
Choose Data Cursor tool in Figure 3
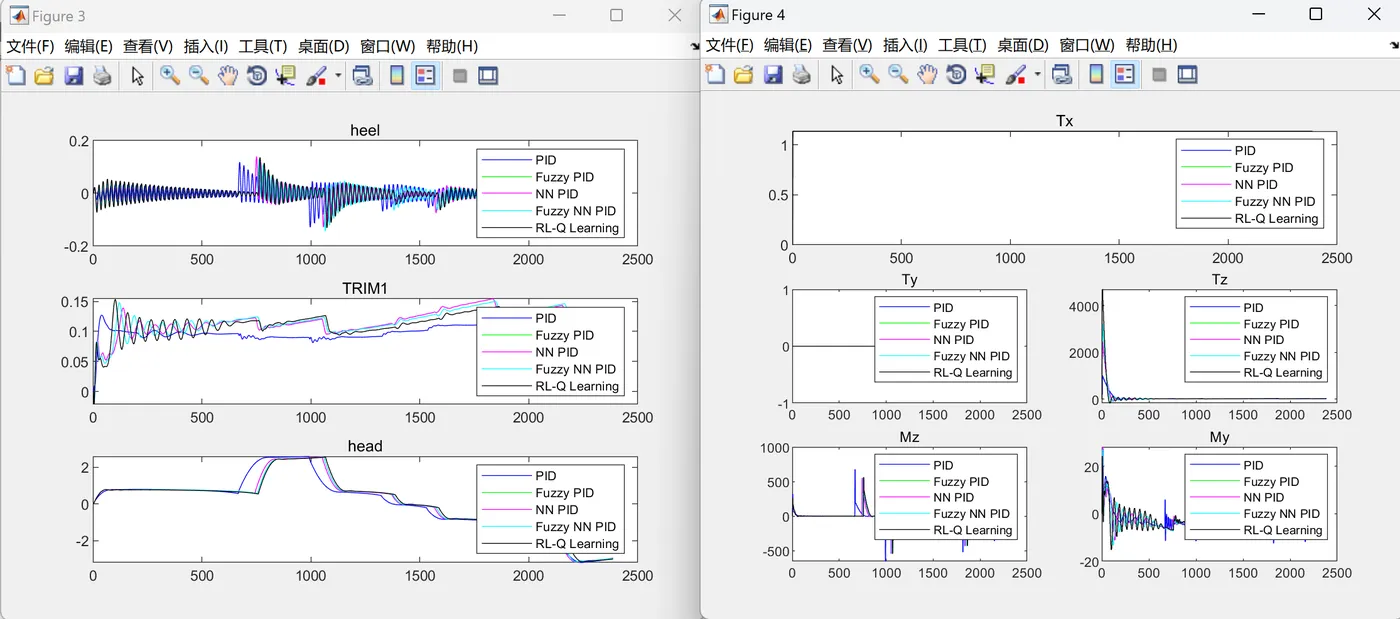pyautogui.click(x=286, y=76)
